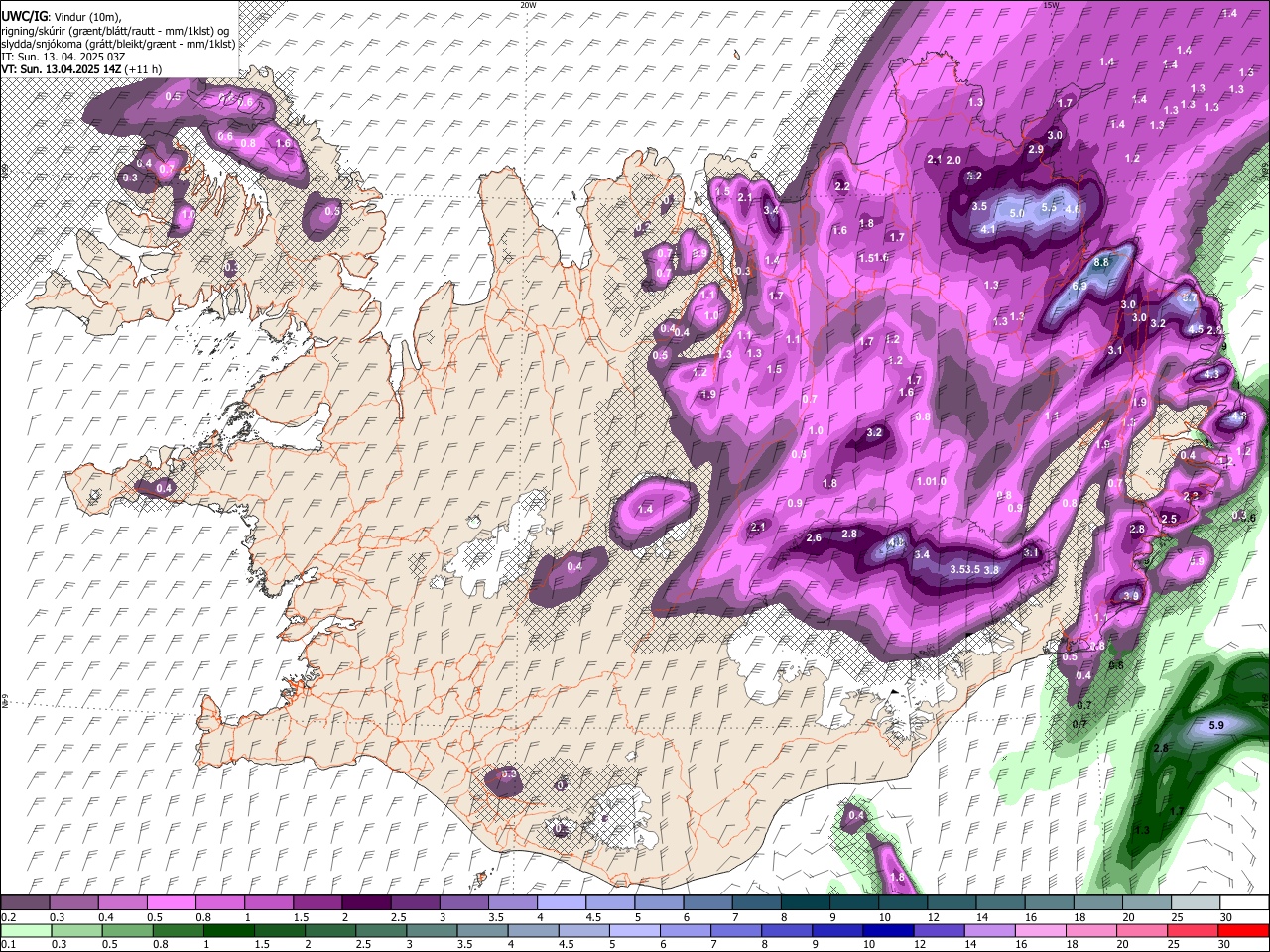
Task: Click the bright magenta 0.5 swatch in the snow legend
Action: [171, 903]
